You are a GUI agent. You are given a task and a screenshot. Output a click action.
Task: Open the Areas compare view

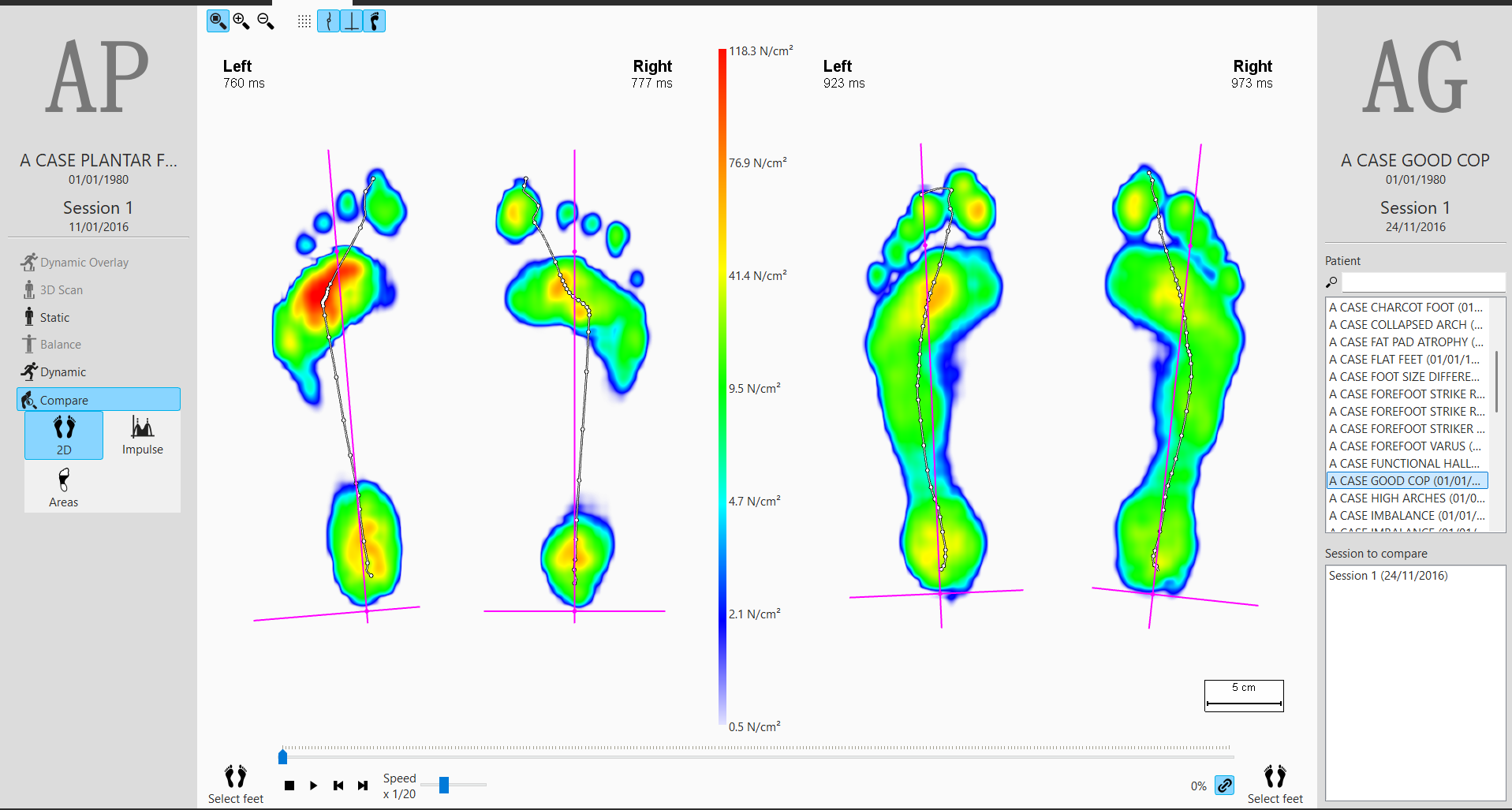pyautogui.click(x=64, y=488)
